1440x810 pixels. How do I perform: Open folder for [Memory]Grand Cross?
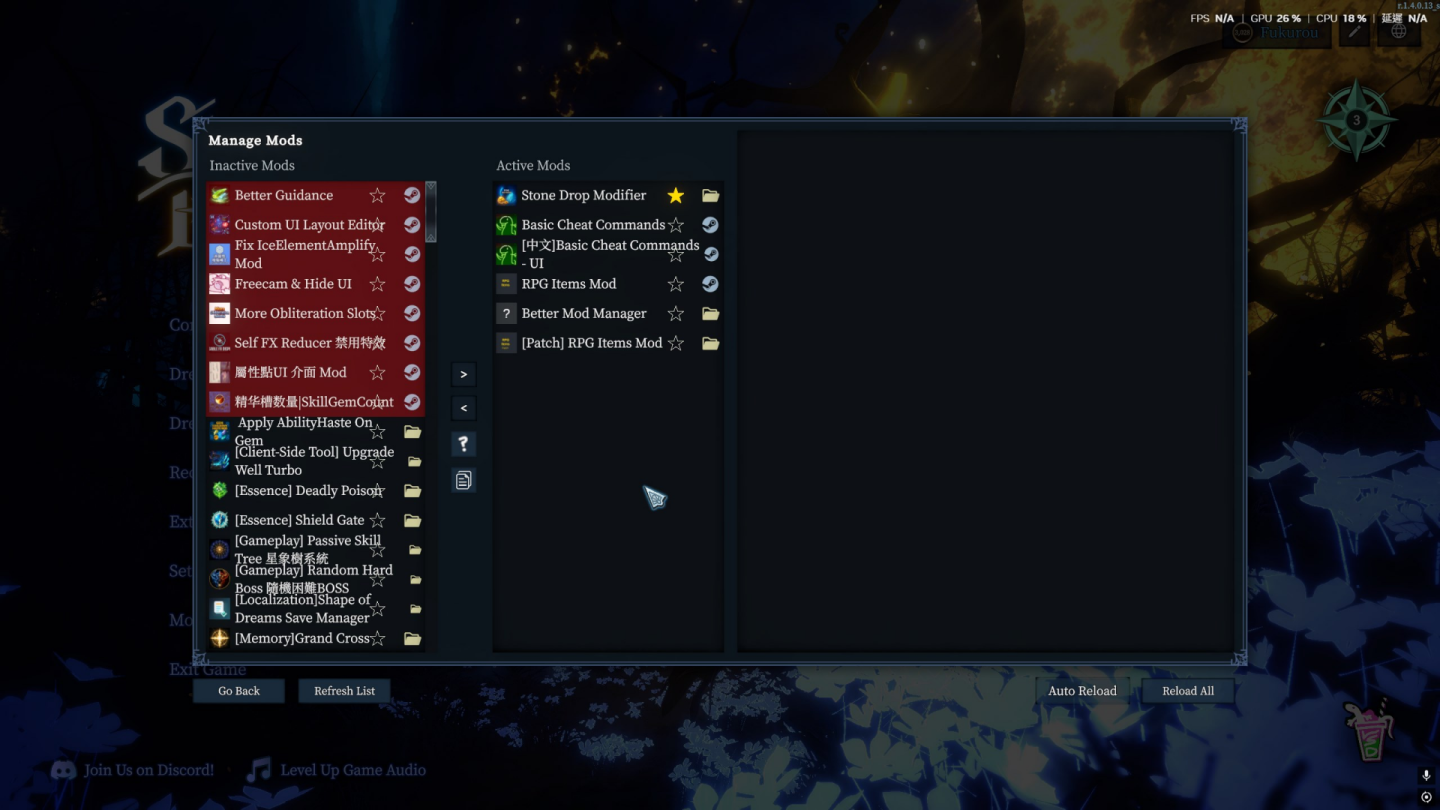(412, 638)
